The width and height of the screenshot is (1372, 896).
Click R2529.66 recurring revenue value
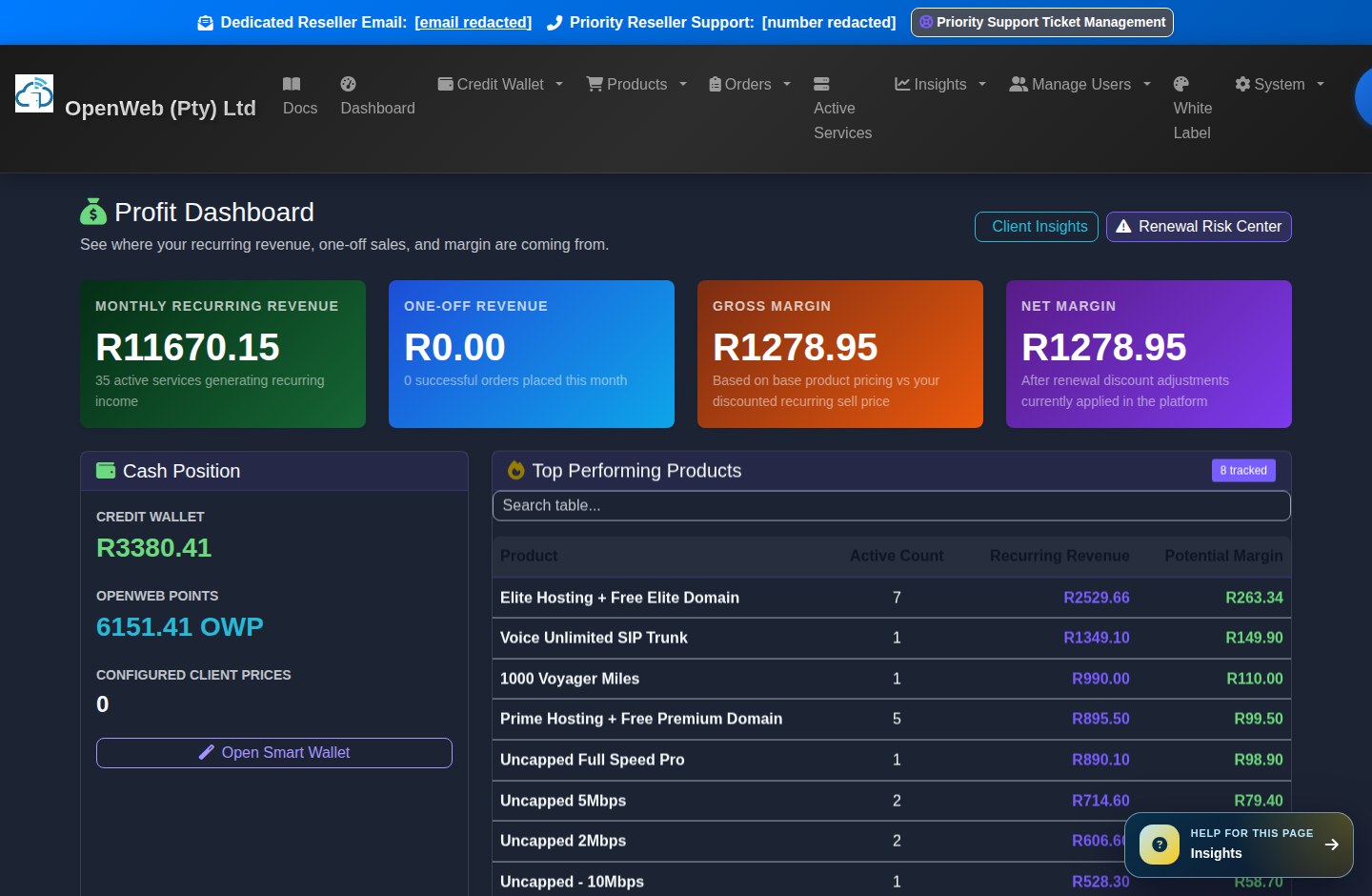click(1097, 598)
